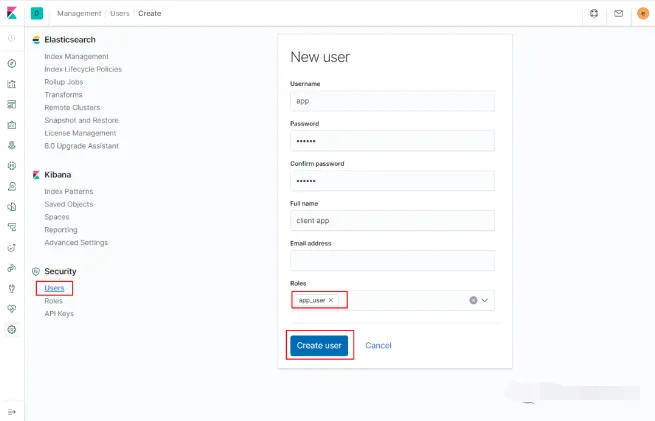Click Management breadcrumb
Image resolution: width=655 pixels, height=421 pixels.
point(79,13)
